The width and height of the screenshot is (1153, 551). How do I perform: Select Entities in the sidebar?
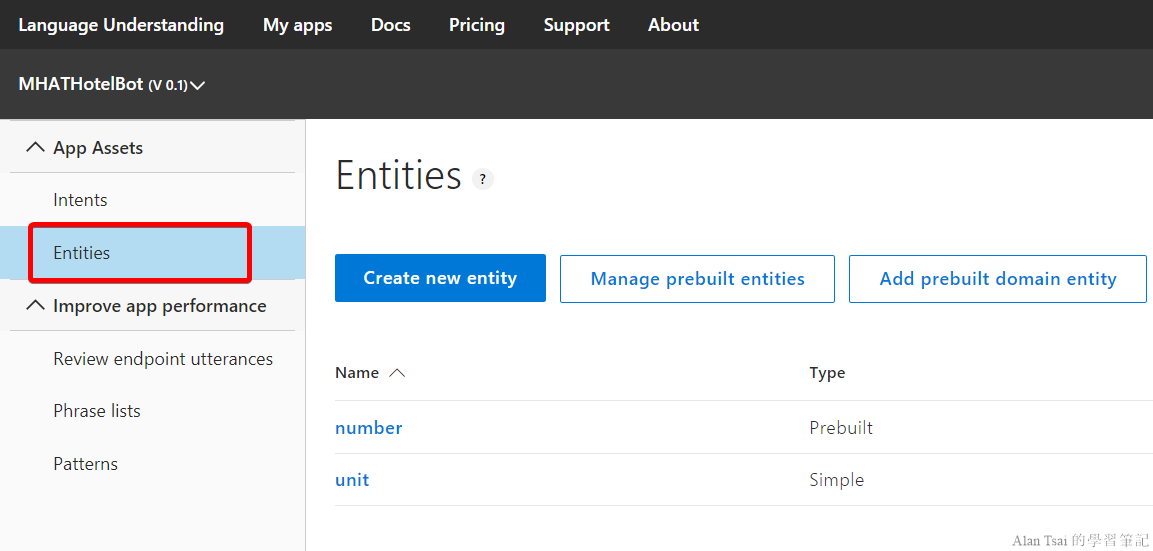click(x=82, y=253)
